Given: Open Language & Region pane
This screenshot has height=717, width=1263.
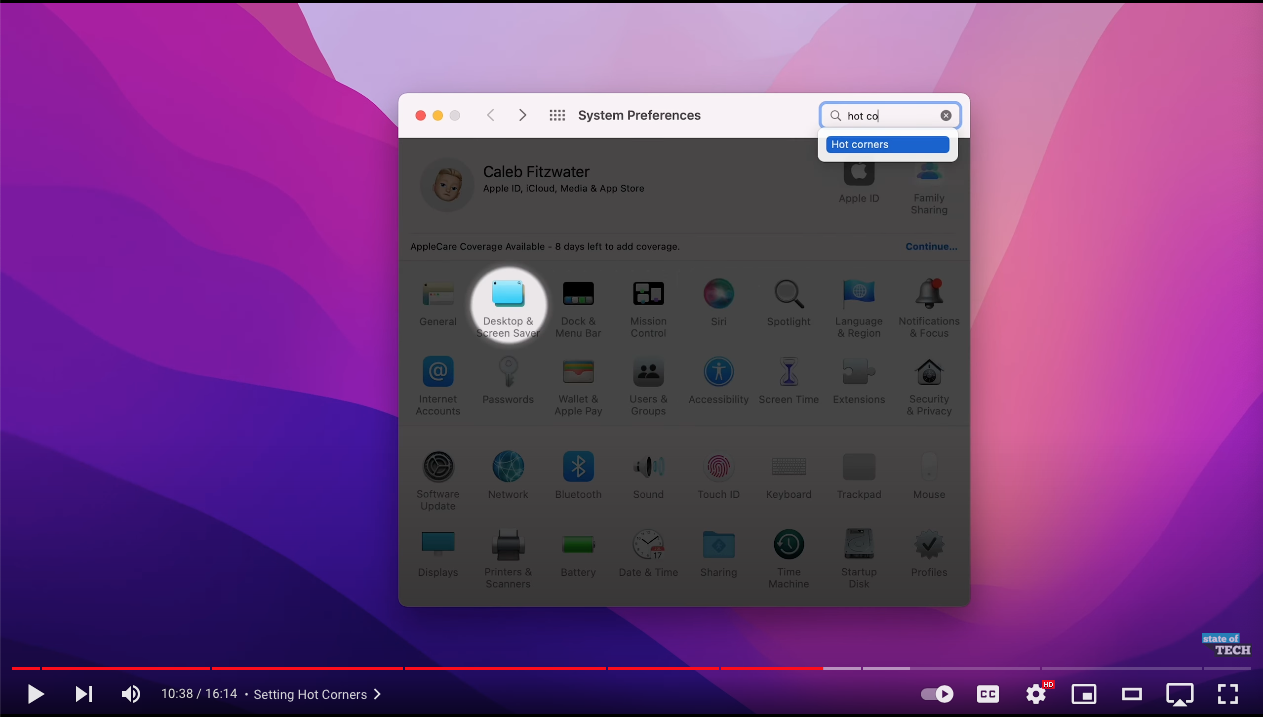Looking at the screenshot, I should [x=859, y=294].
